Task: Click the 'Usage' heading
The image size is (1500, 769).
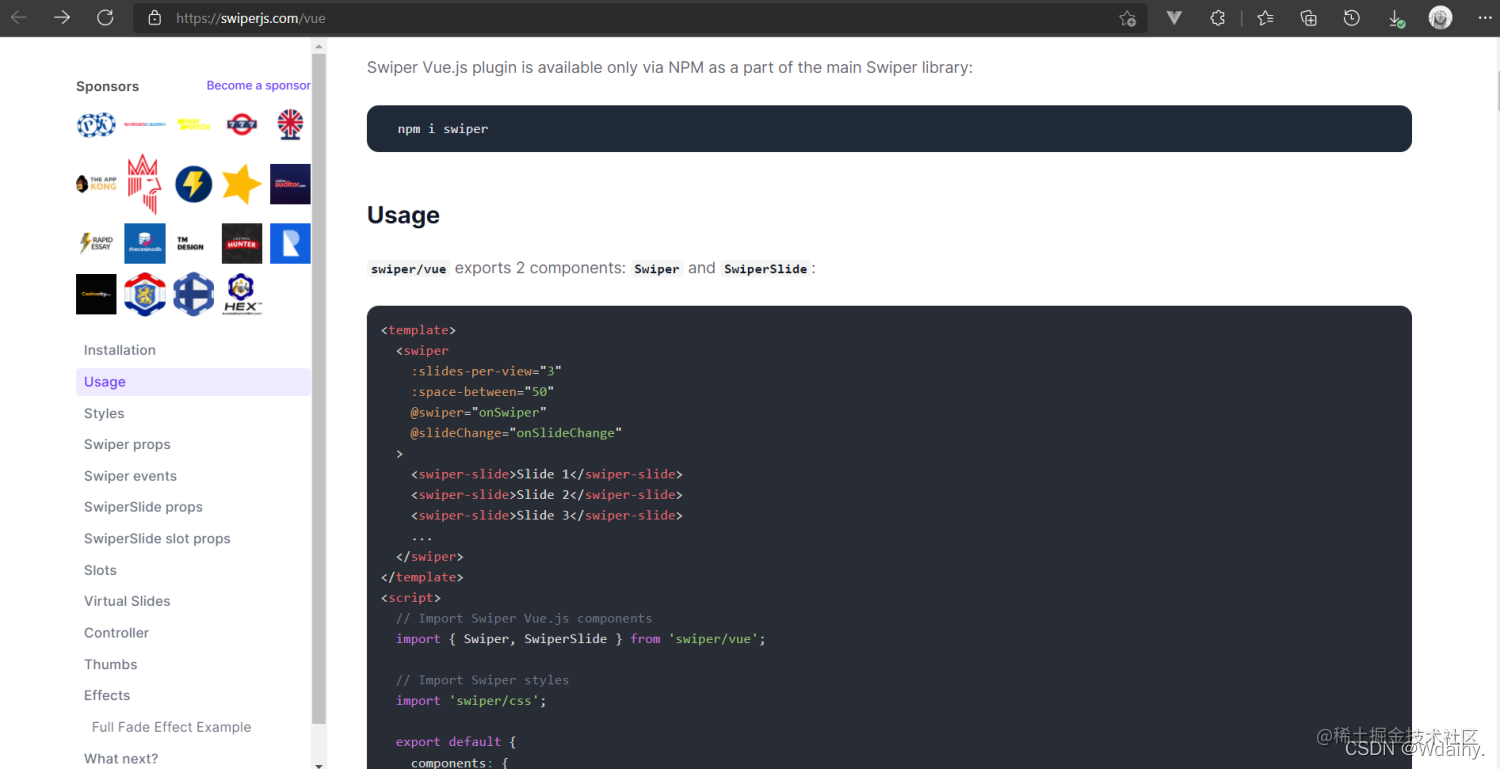Action: click(403, 215)
